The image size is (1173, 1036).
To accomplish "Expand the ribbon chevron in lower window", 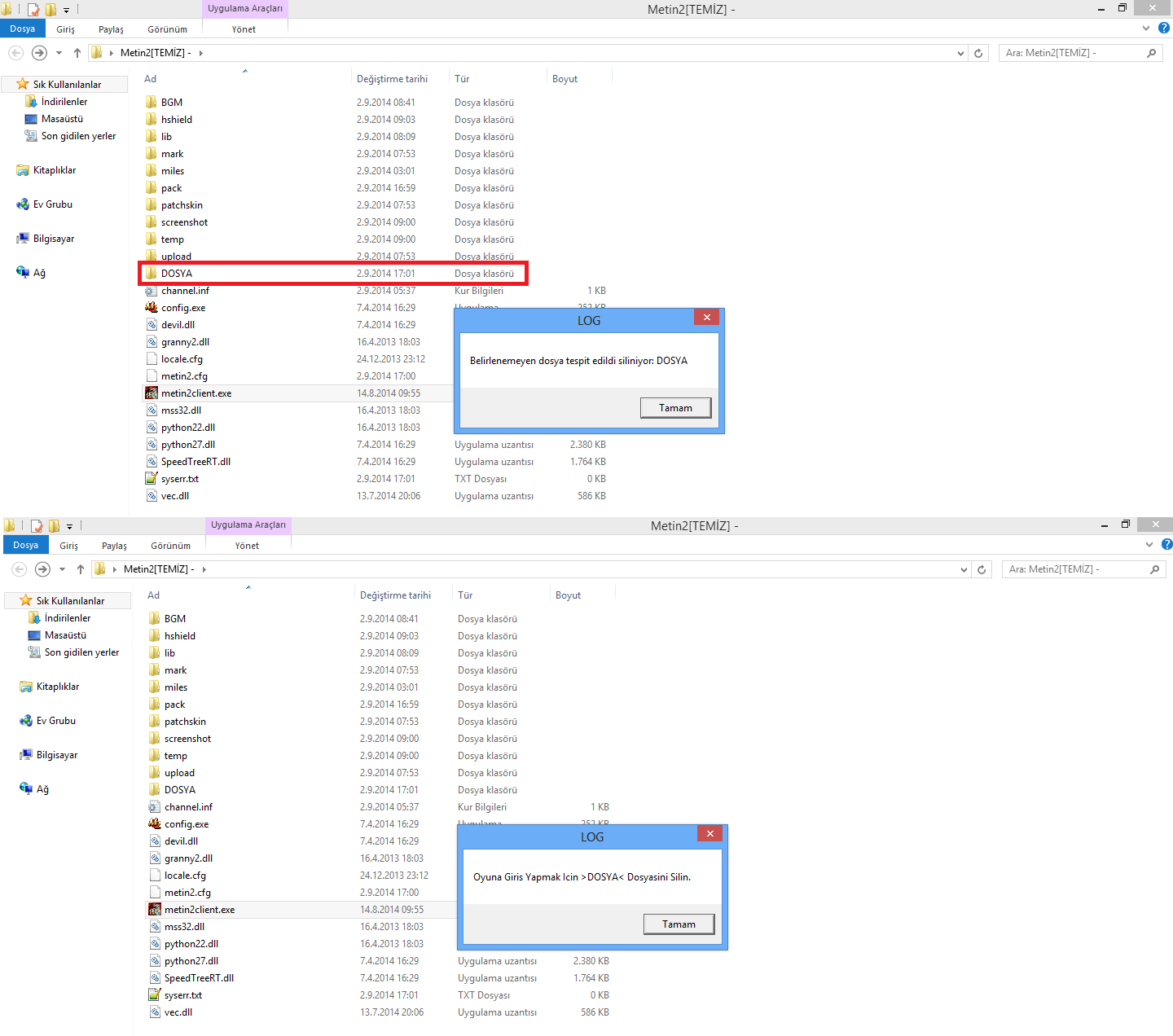I will [1149, 544].
